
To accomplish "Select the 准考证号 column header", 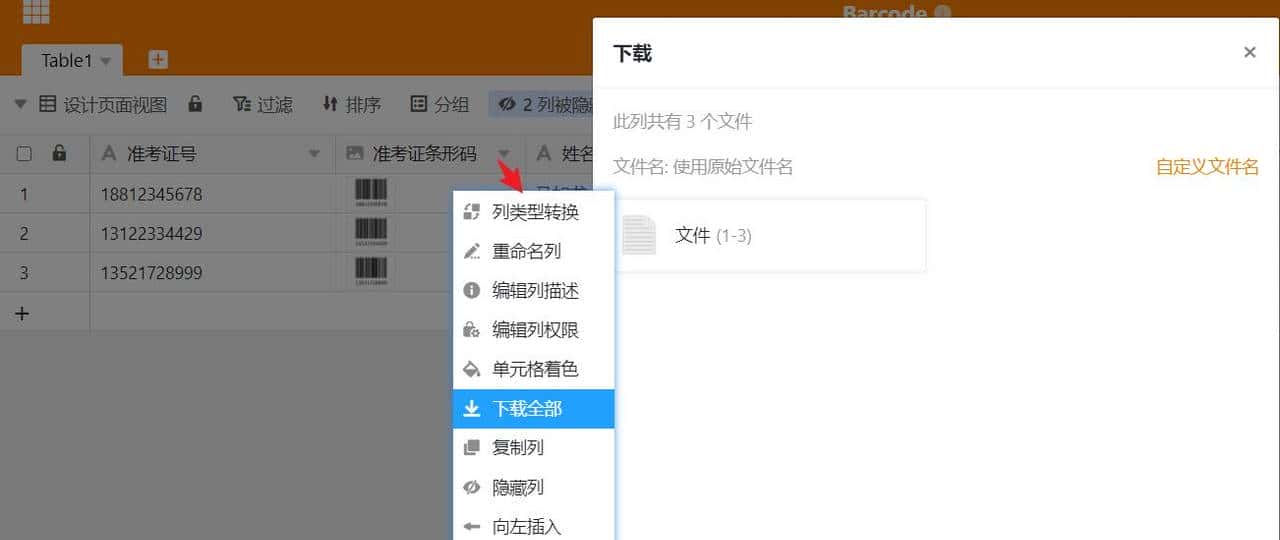I will (212, 154).
